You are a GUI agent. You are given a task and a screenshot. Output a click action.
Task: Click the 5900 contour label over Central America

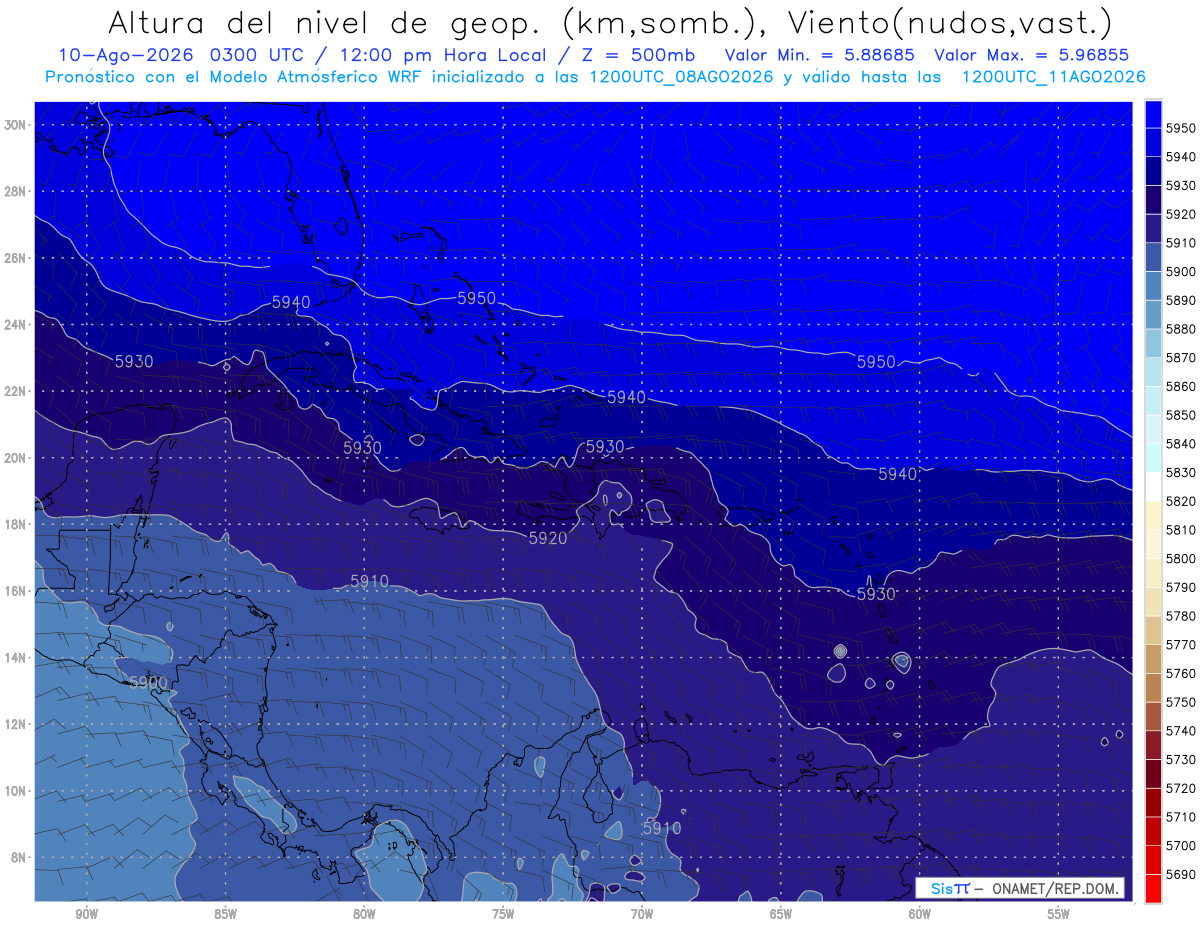tap(148, 682)
